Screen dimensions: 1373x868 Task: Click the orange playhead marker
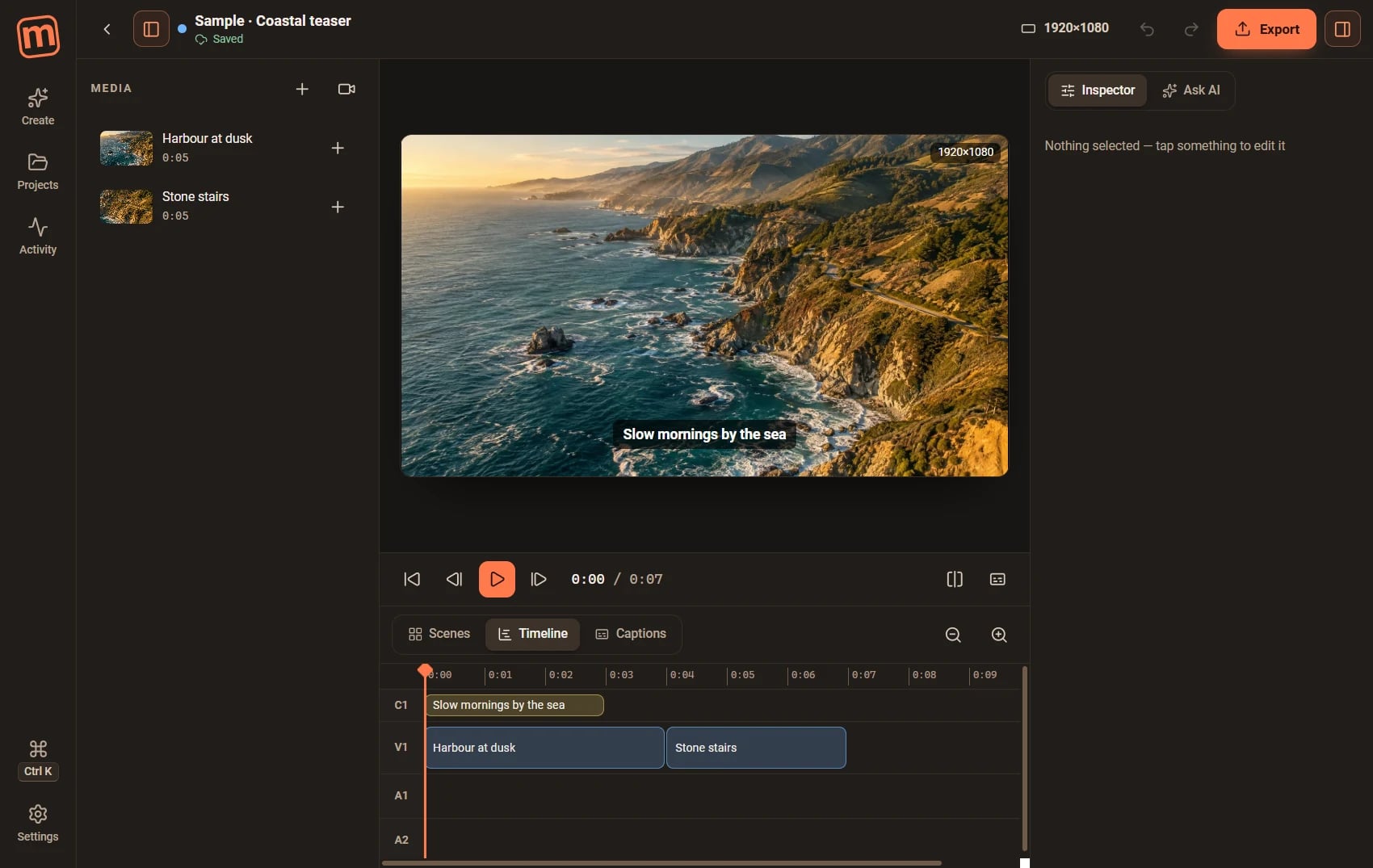(425, 670)
